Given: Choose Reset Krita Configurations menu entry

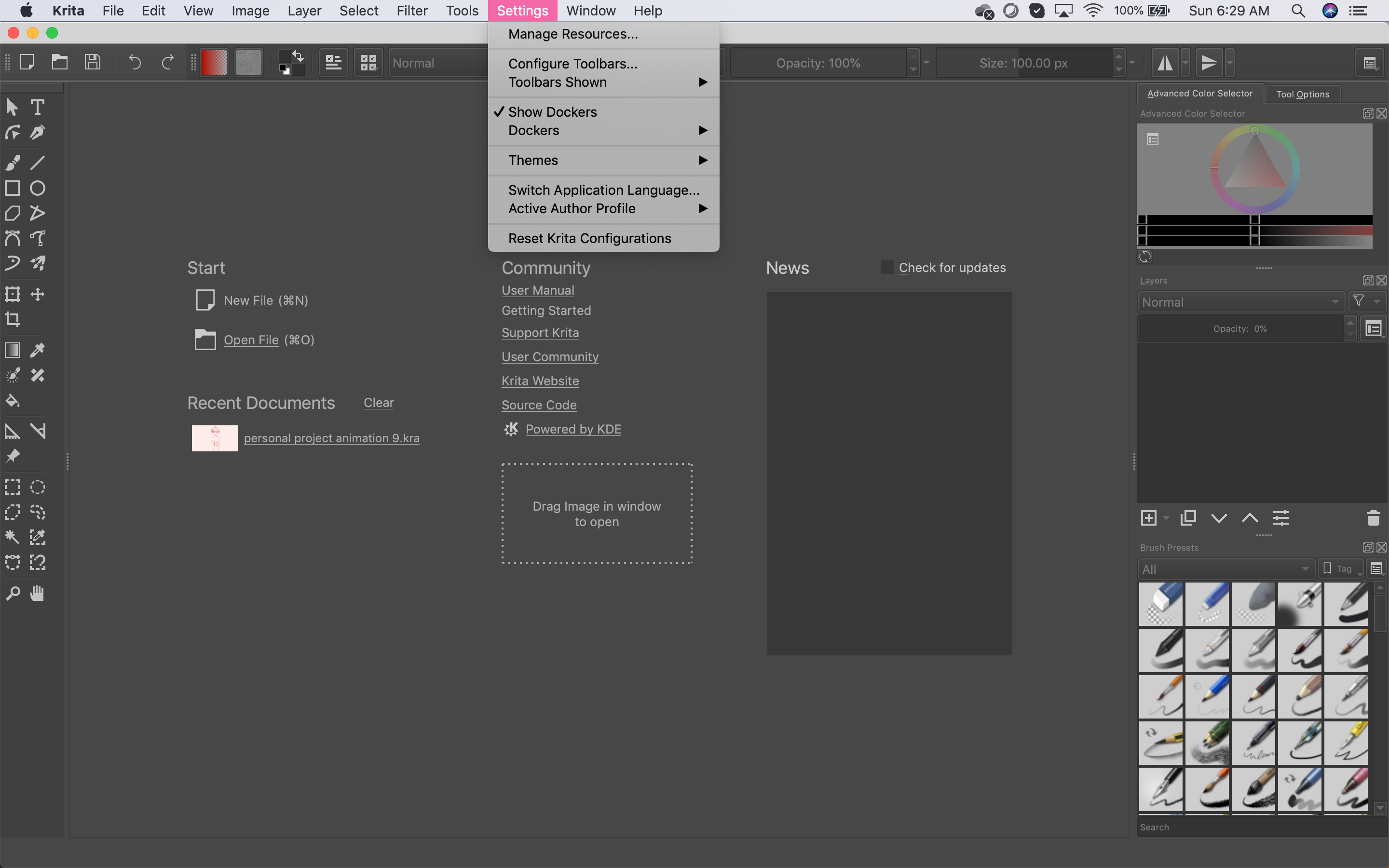Looking at the screenshot, I should [x=589, y=238].
